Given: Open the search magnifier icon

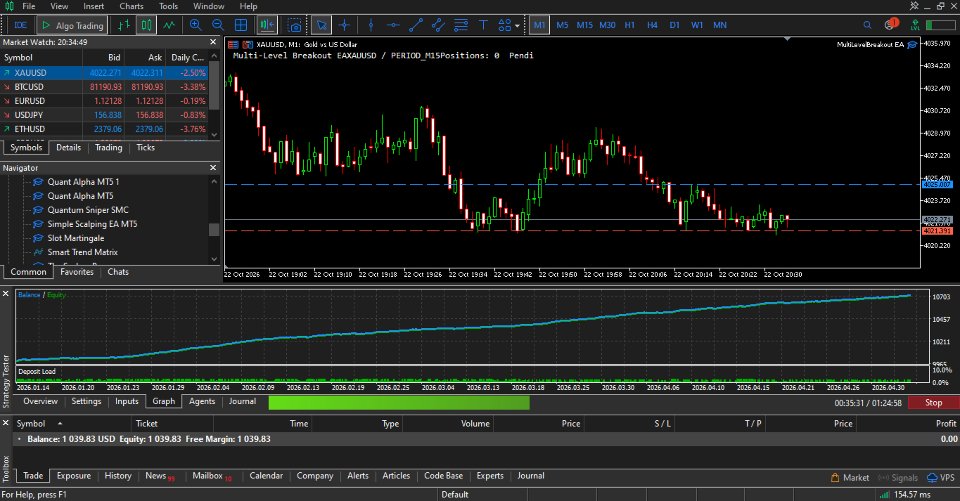Looking at the screenshot, I should point(867,25).
